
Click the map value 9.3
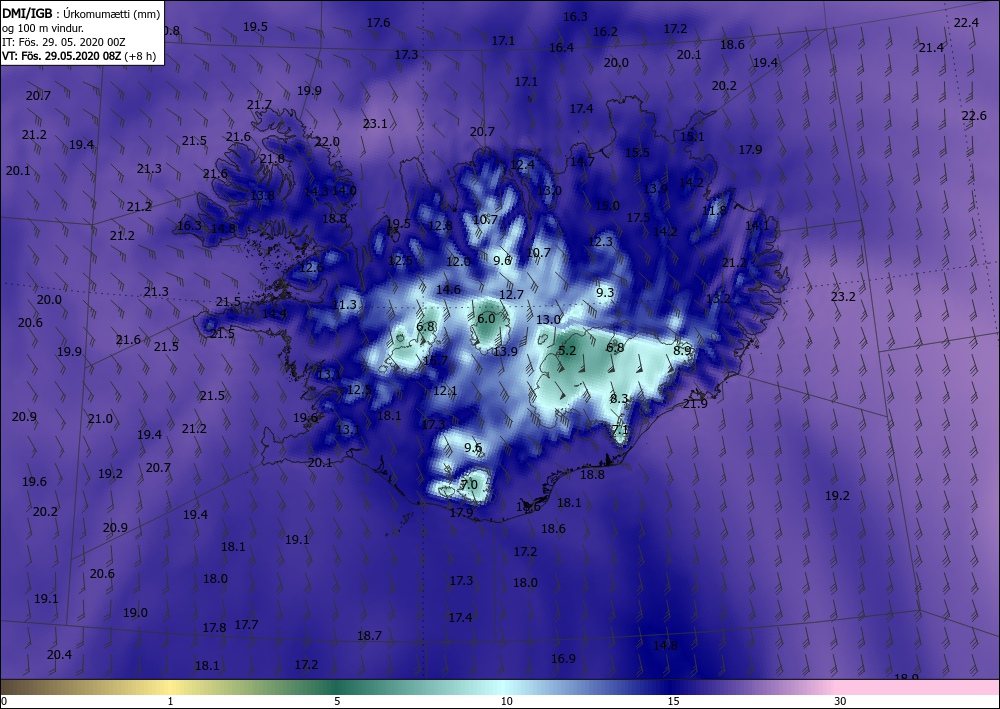click(x=605, y=293)
